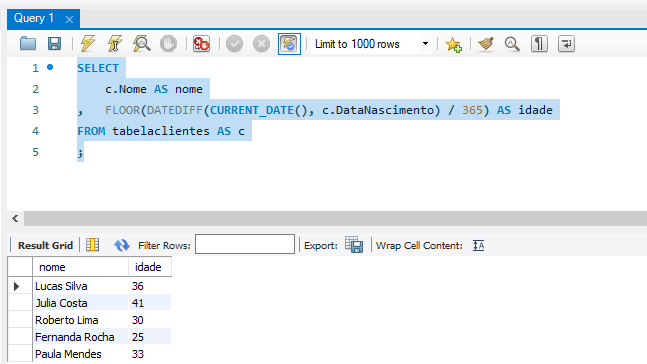647x364 pixels.
Task: Select idade cell with value 25
Action: [150, 337]
